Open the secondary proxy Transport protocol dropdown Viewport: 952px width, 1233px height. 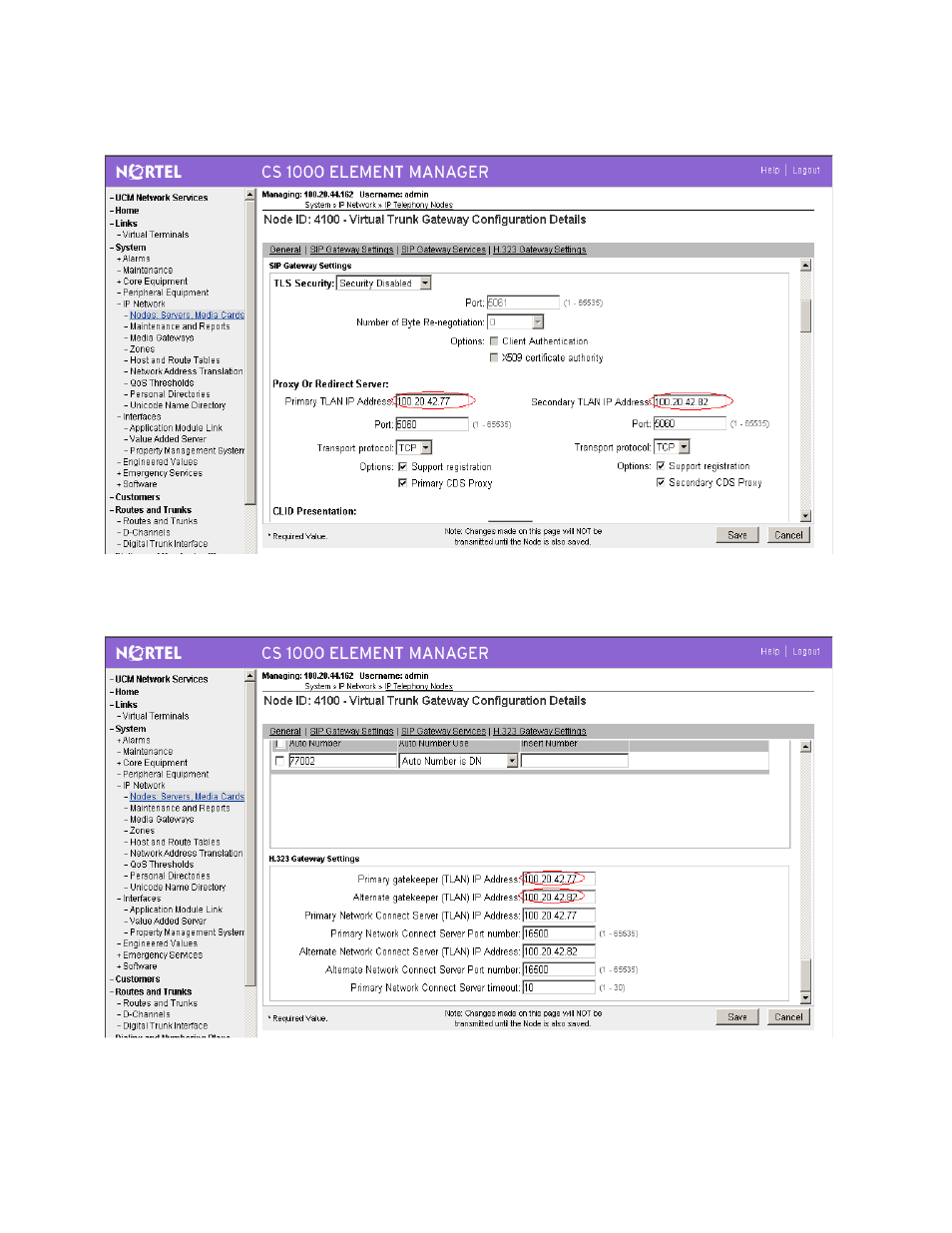[672, 447]
